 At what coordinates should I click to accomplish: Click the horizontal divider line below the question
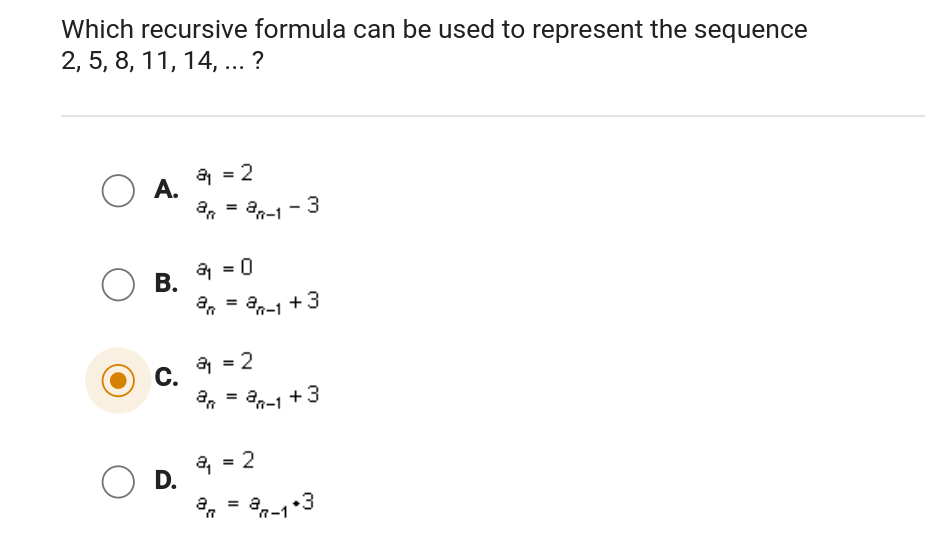coord(493,116)
